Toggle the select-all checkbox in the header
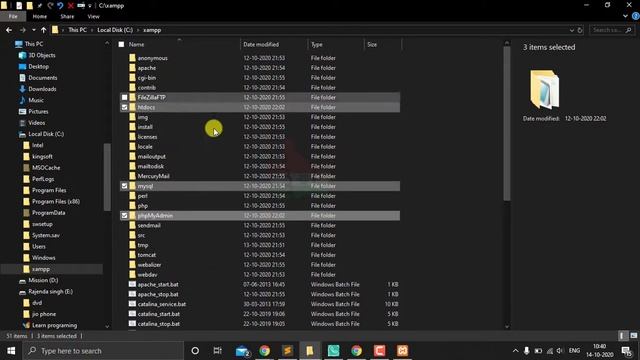Screen dimensions: 640x360 (x=121, y=44)
